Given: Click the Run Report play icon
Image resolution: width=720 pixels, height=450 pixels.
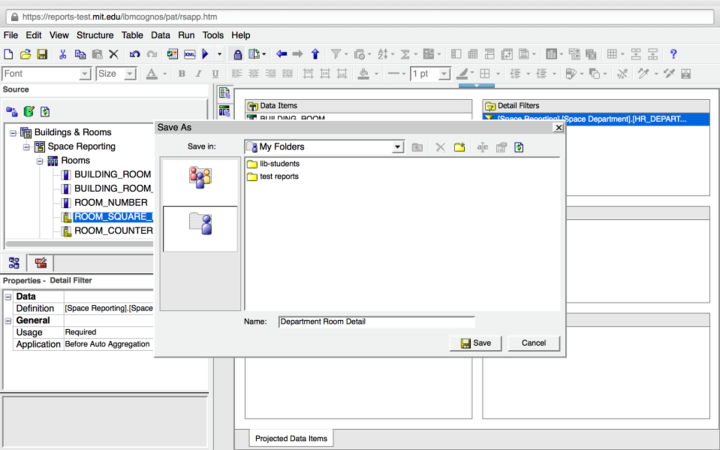Looking at the screenshot, I should tap(206, 54).
